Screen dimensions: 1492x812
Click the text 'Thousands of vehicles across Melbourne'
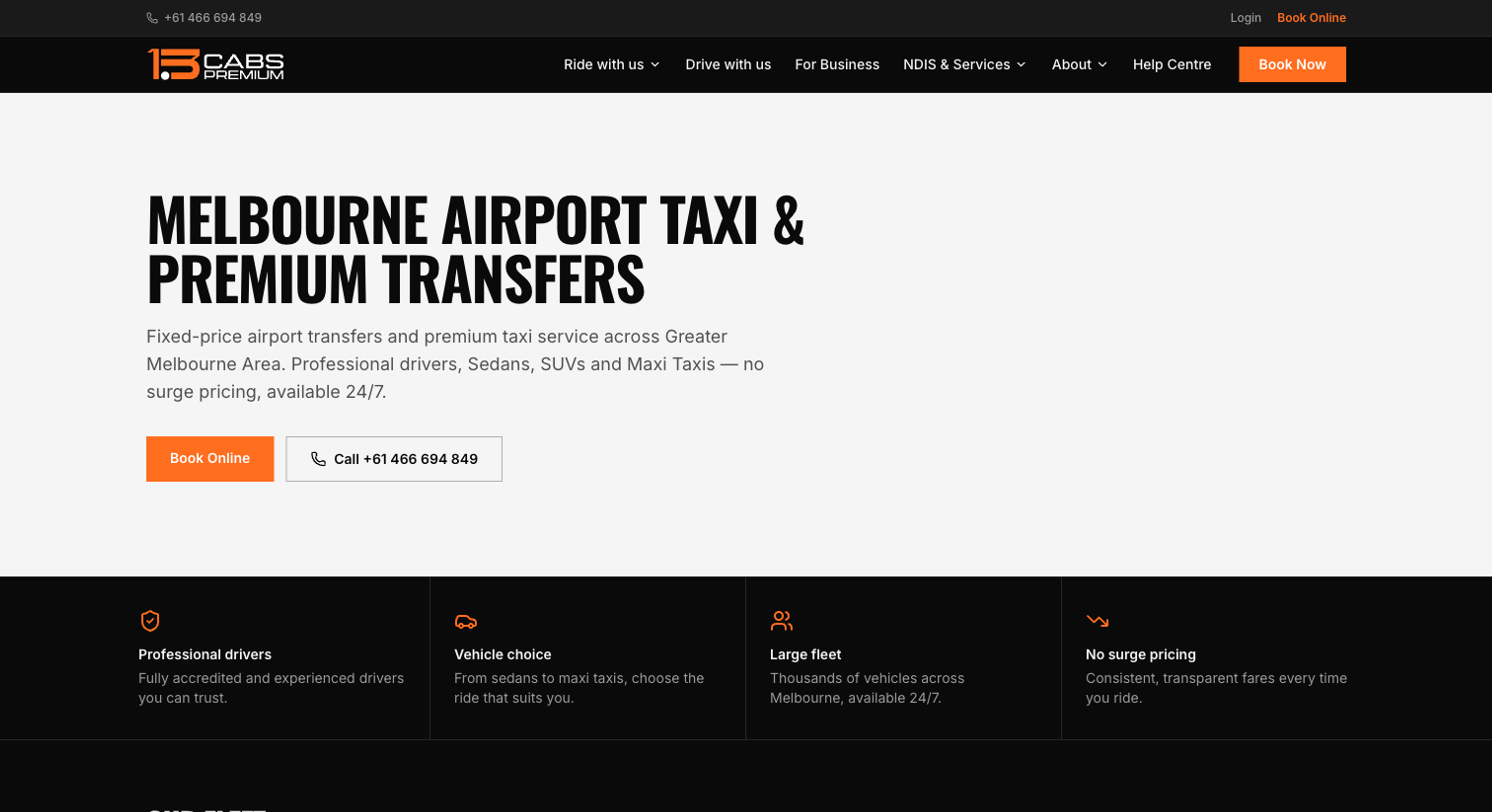[867, 688]
